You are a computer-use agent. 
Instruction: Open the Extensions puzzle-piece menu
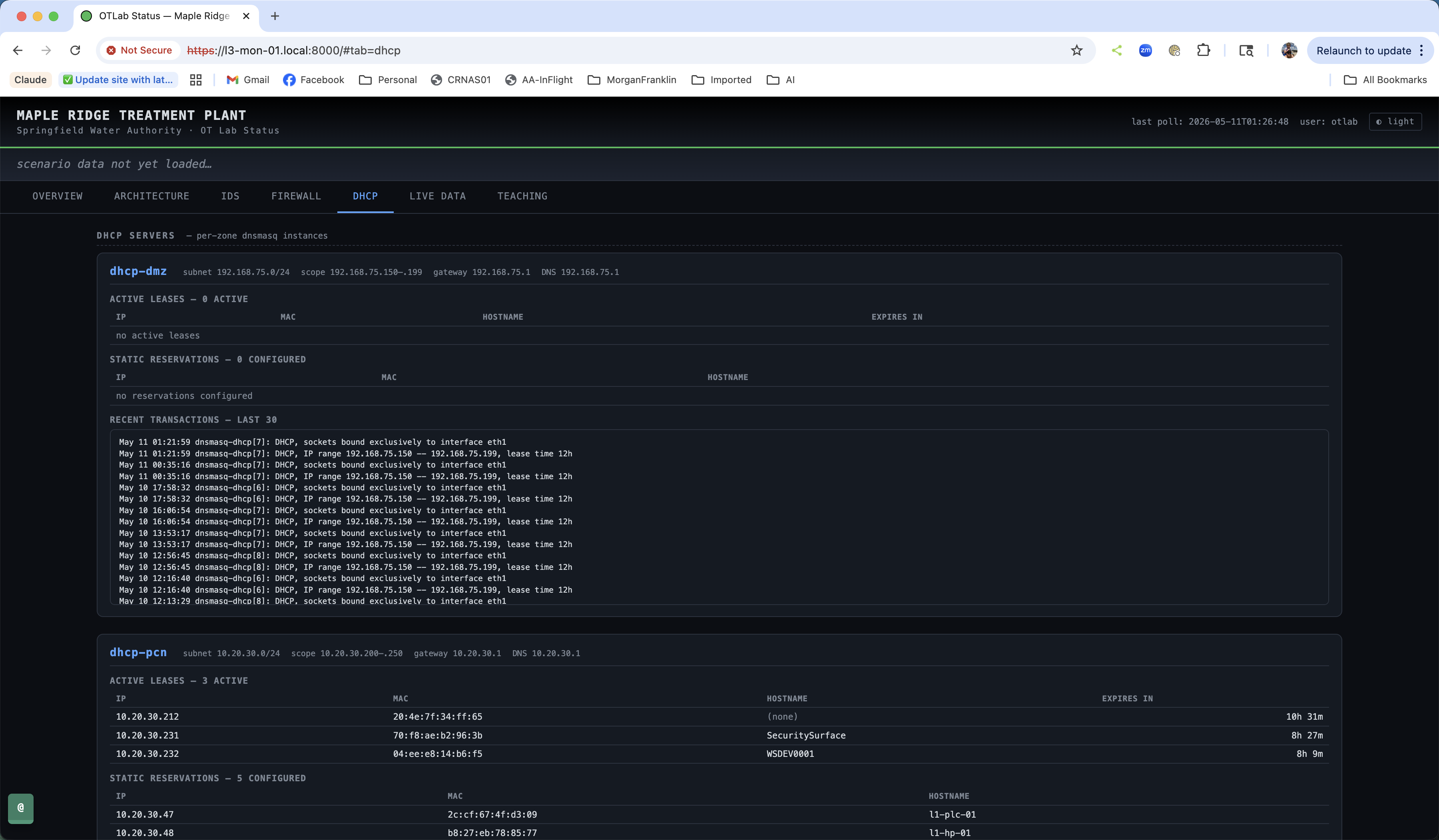coord(1203,50)
